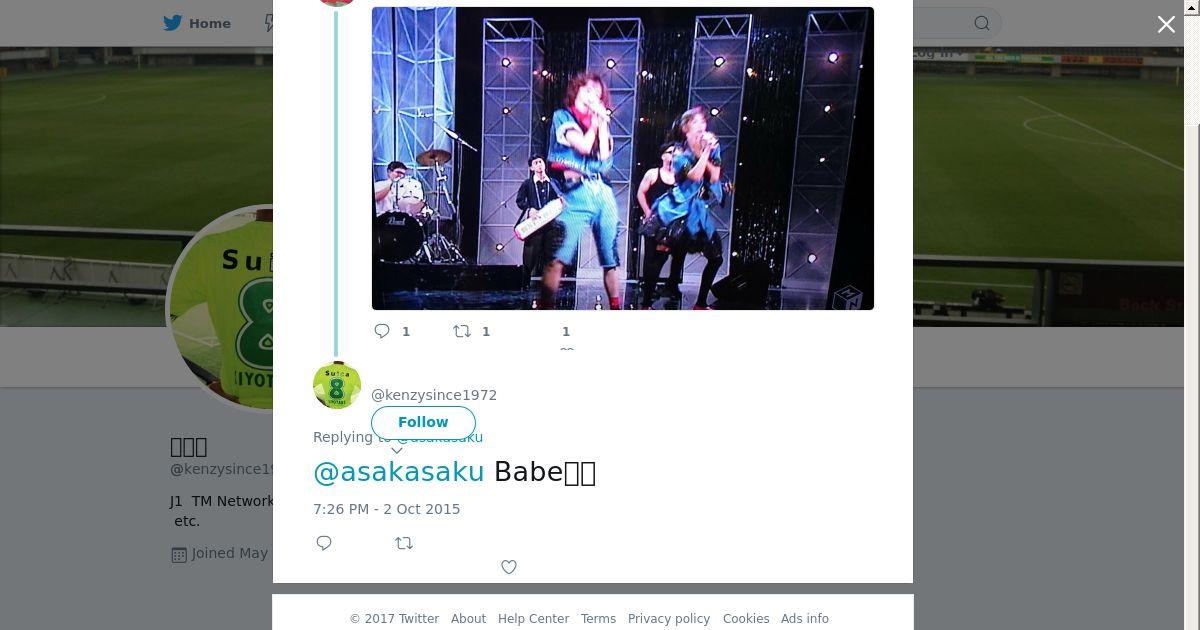Open the Cookies footer link

(746, 619)
